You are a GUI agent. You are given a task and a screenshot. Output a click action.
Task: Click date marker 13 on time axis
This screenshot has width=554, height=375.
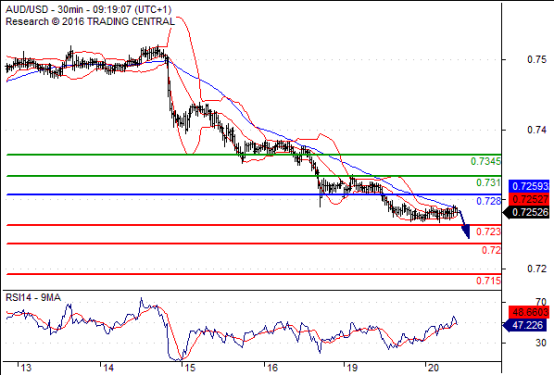(x=25, y=368)
